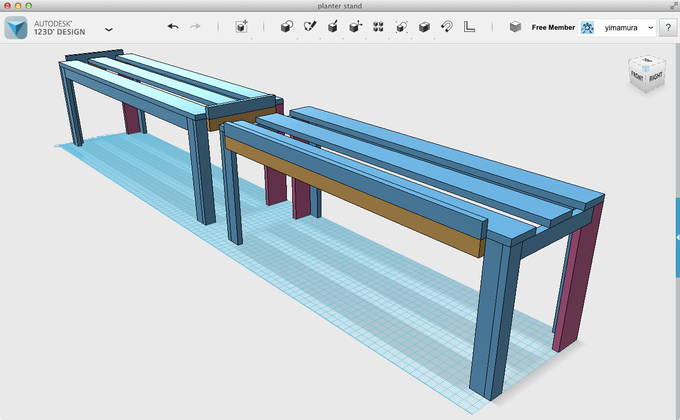Select the front-right blue leg of near bench
680x420 pixels.
pos(495,320)
